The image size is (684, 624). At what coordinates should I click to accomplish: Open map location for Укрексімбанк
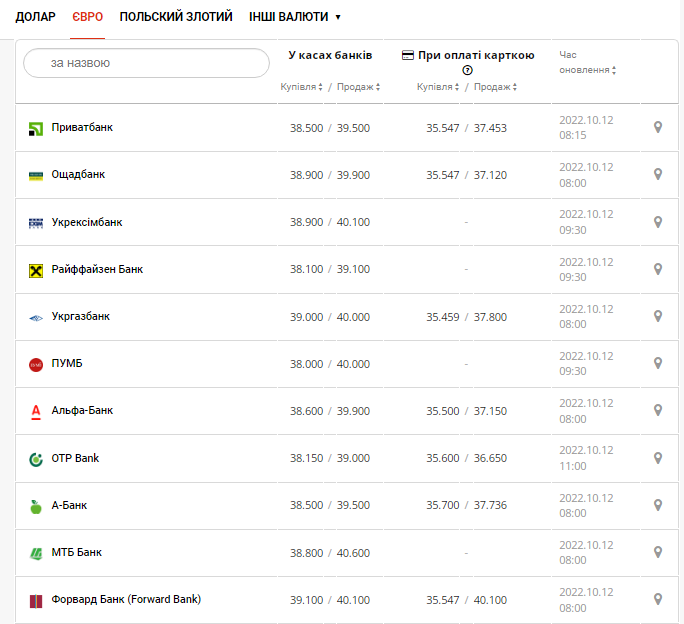tap(658, 222)
